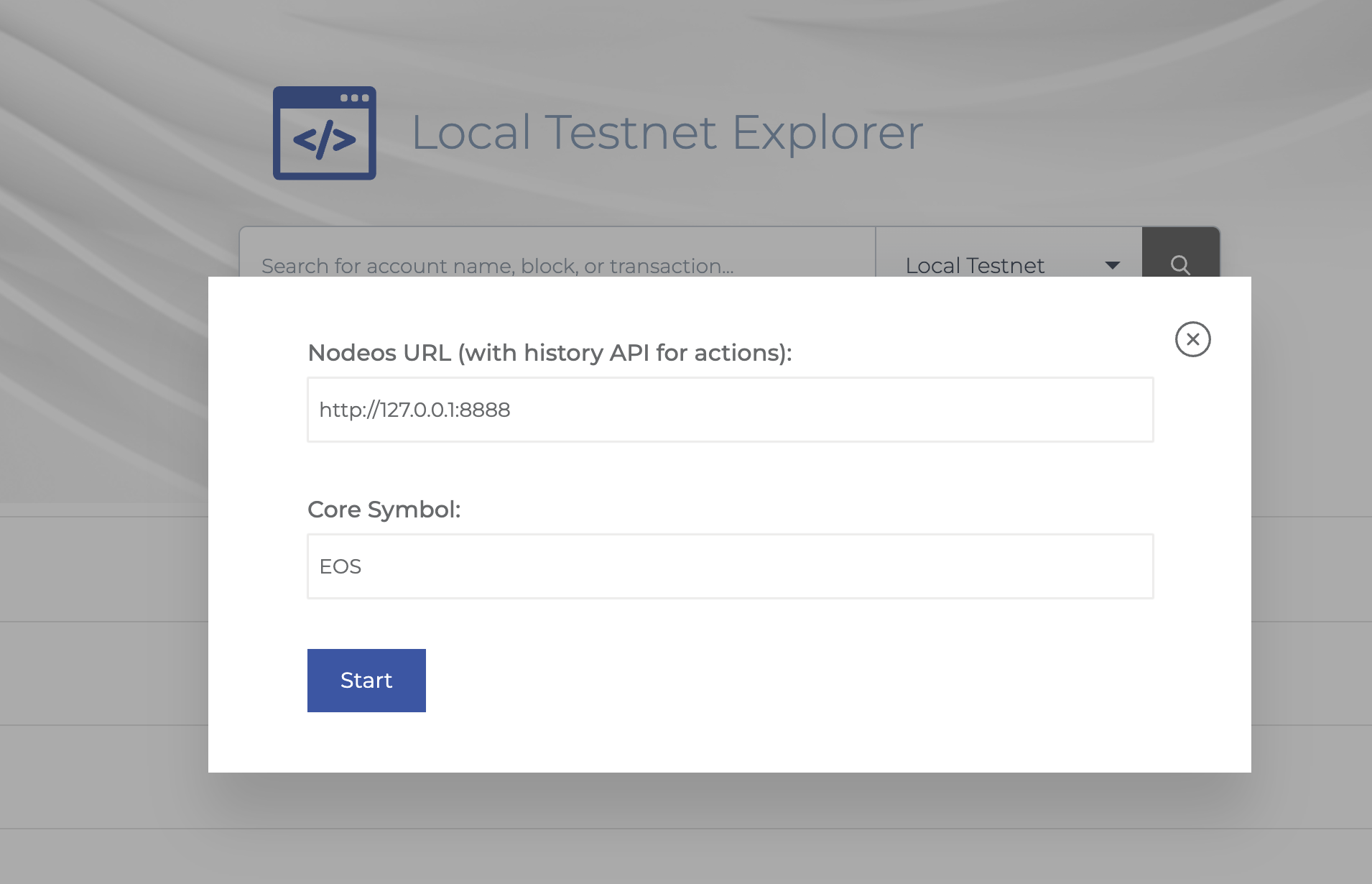
Task: Focus the Core Symbol input field
Action: (731, 566)
